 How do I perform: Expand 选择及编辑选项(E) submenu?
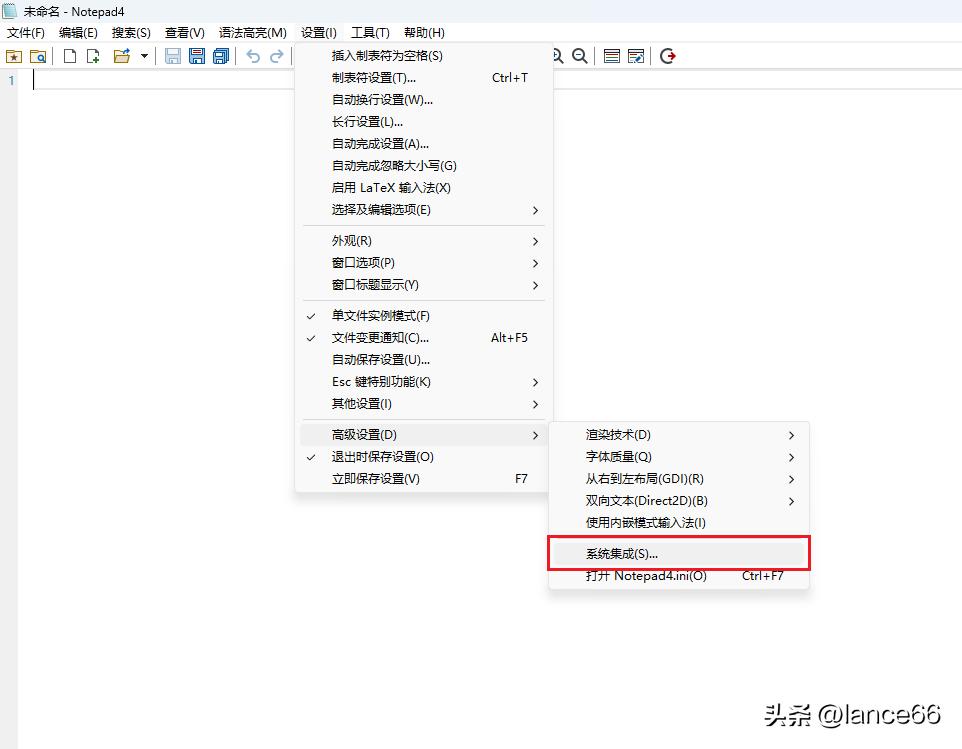click(424, 210)
